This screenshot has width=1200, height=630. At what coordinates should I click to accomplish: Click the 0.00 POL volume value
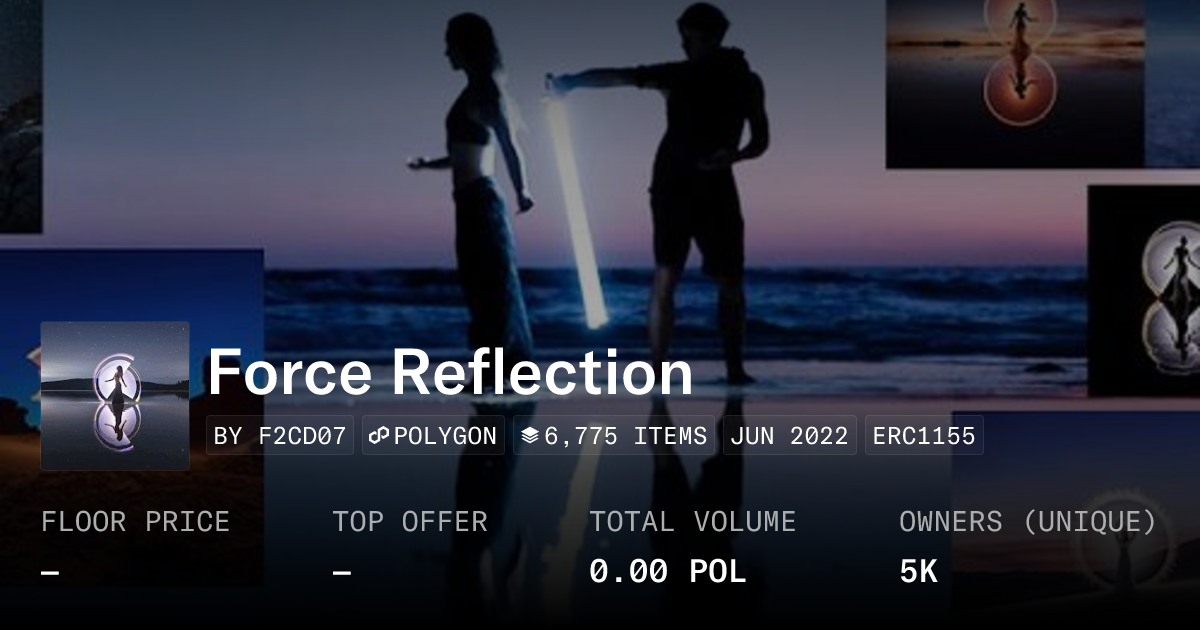[667, 572]
